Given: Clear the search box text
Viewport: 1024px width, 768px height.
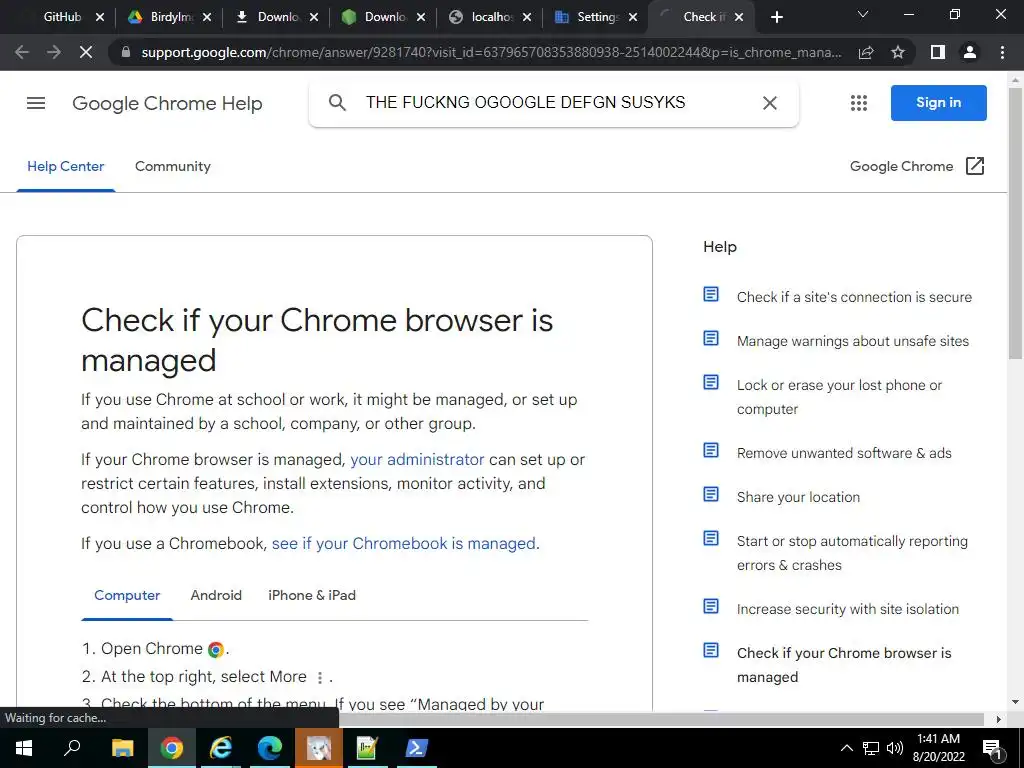Looking at the screenshot, I should pyautogui.click(x=770, y=103).
